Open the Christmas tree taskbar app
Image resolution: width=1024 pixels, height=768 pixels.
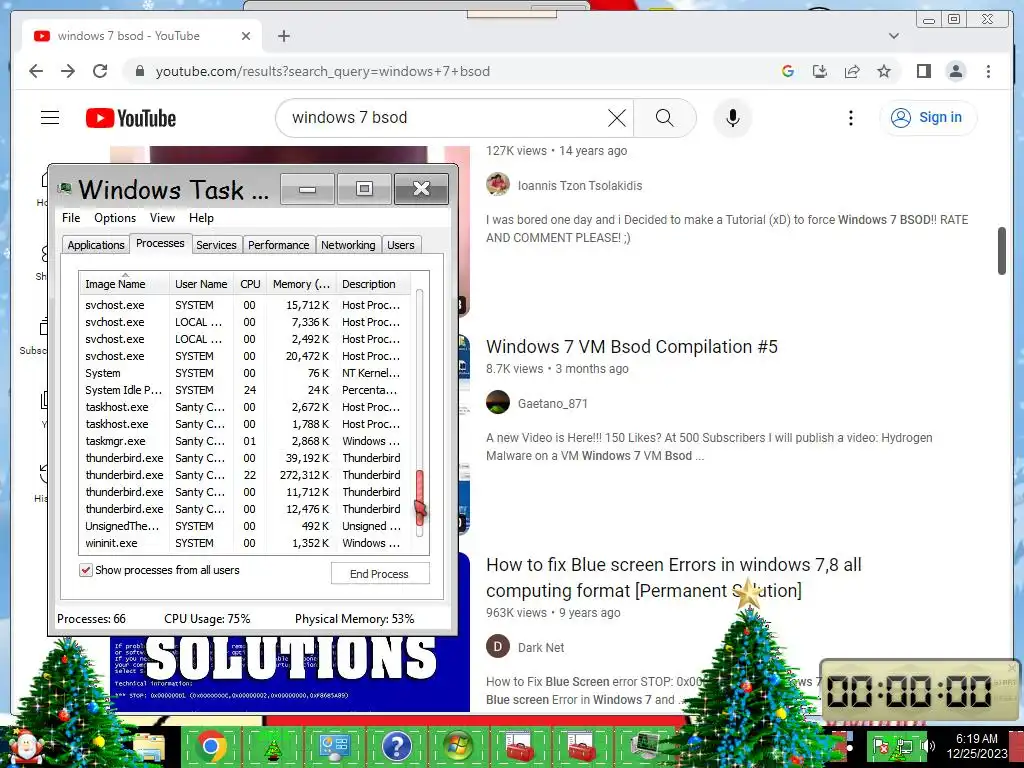point(273,746)
